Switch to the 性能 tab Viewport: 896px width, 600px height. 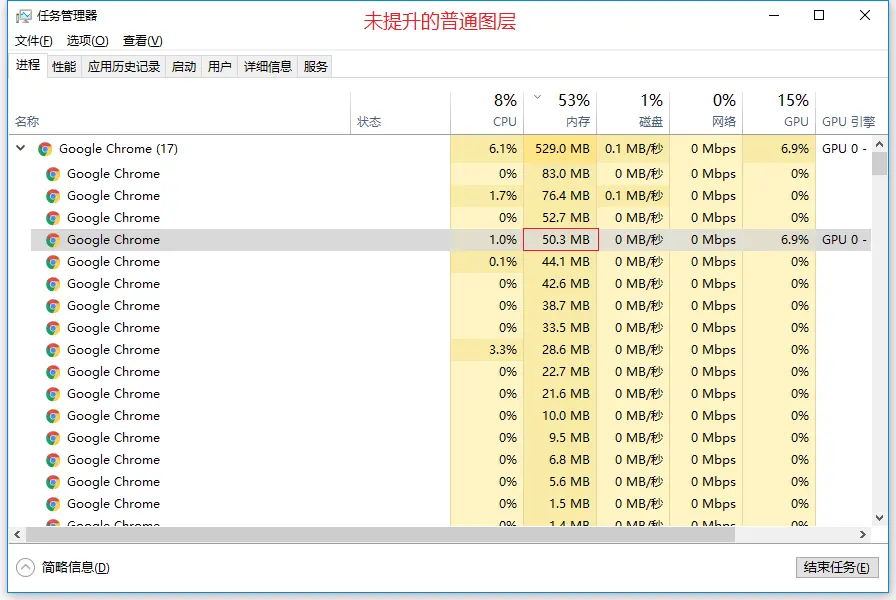pyautogui.click(x=64, y=67)
